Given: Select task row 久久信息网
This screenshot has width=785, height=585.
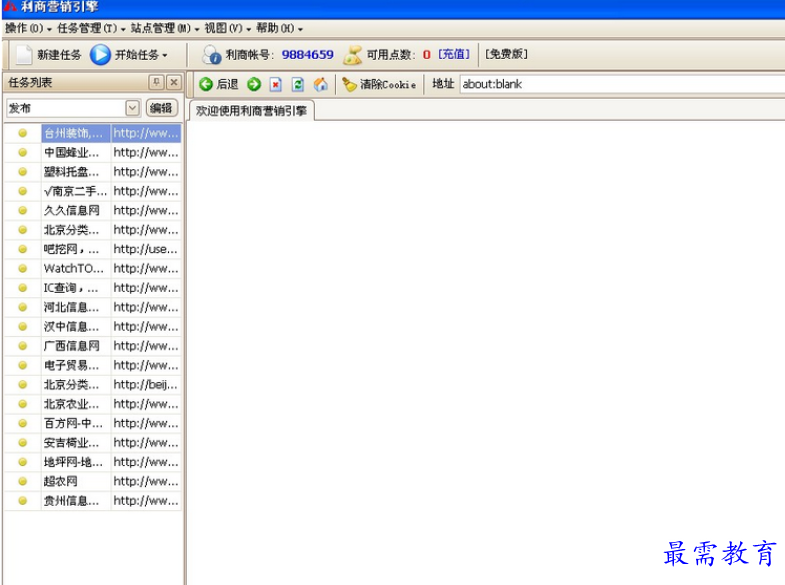Looking at the screenshot, I should [93, 211].
